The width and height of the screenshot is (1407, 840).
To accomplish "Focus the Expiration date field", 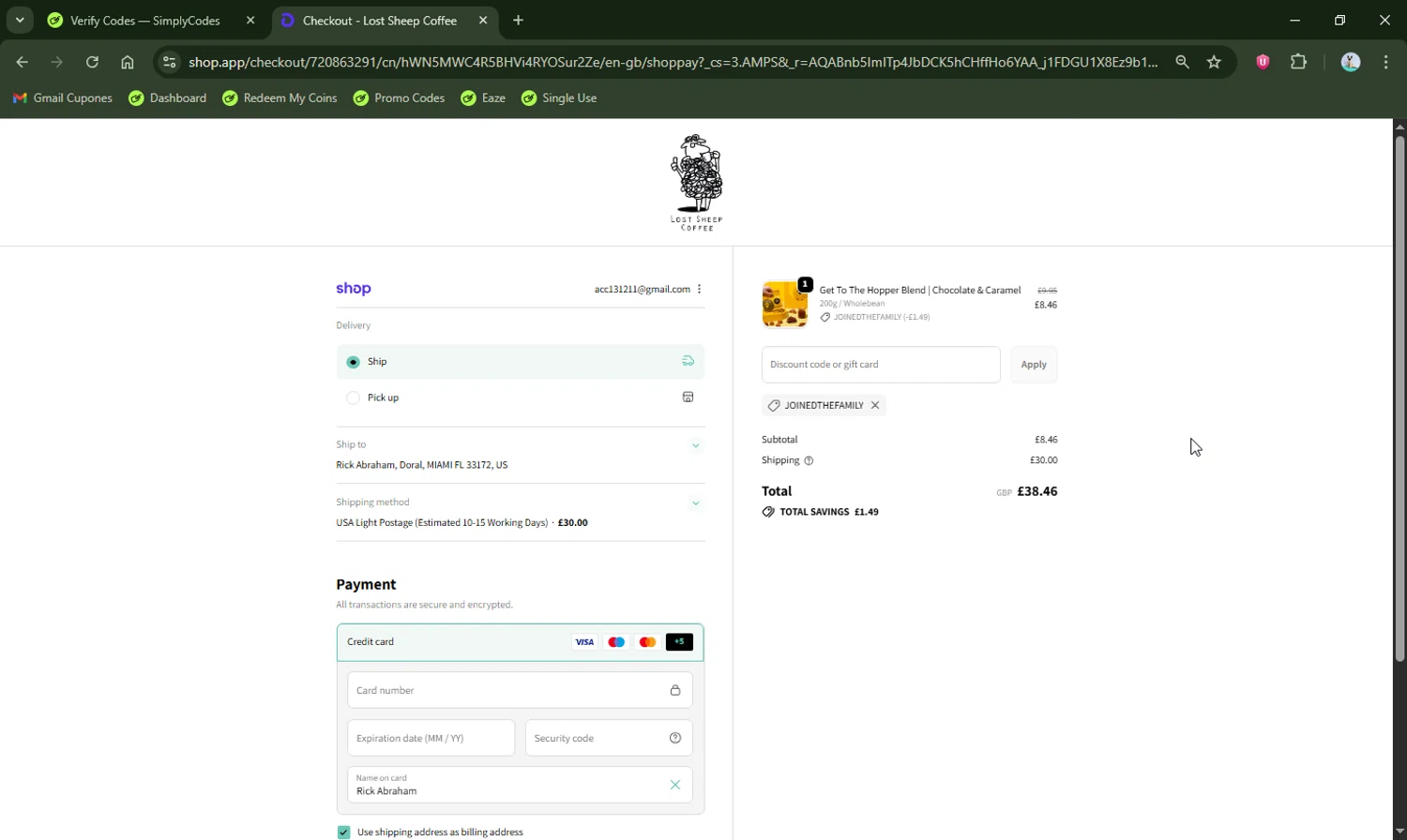I will point(431,738).
